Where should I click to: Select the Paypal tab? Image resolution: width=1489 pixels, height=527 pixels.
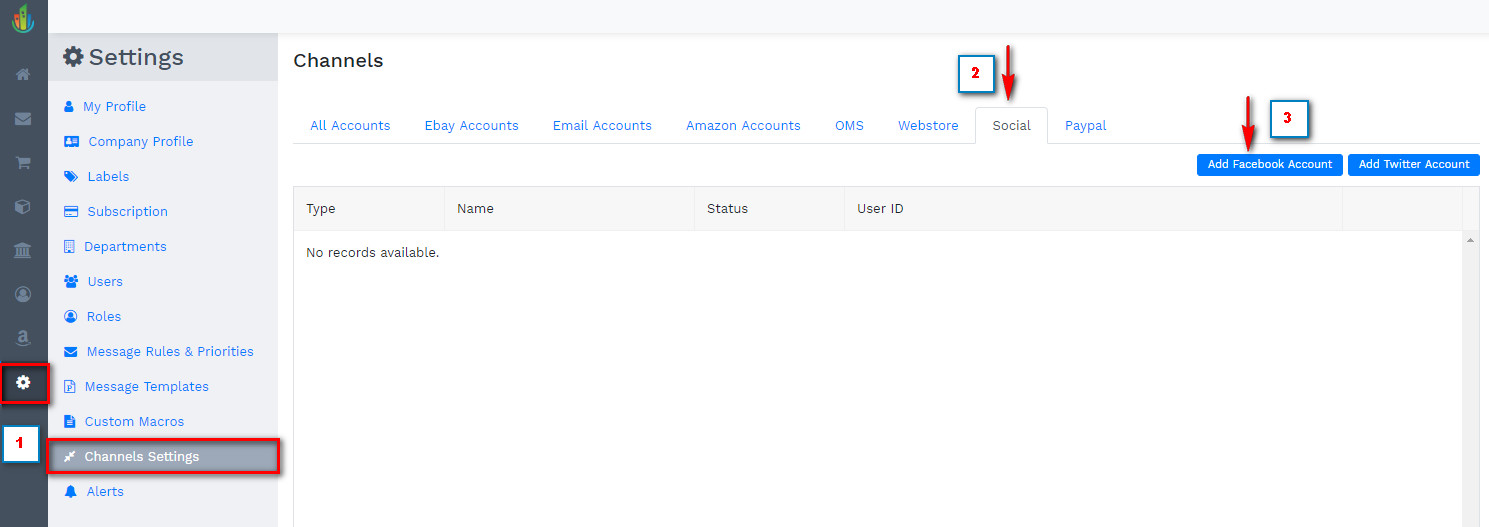click(x=1085, y=126)
